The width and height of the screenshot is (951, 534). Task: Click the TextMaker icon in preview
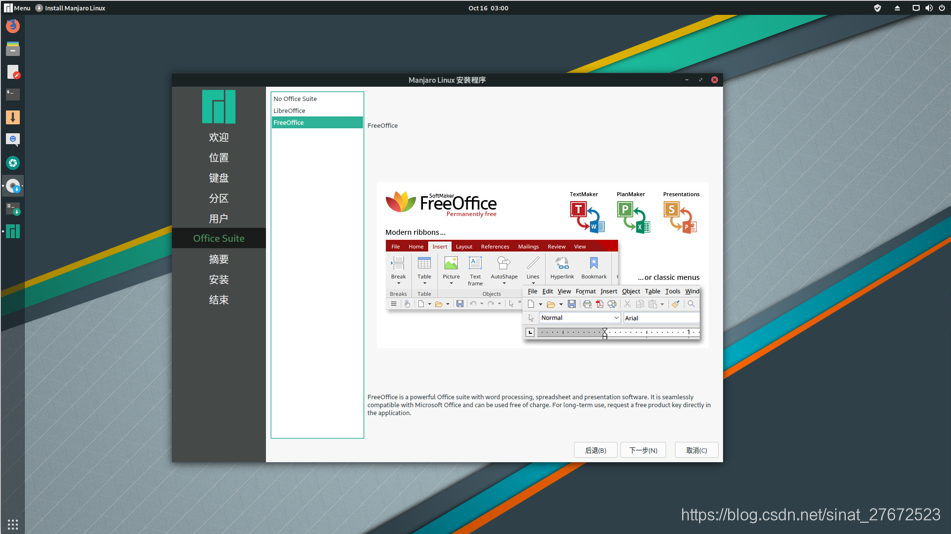(586, 217)
